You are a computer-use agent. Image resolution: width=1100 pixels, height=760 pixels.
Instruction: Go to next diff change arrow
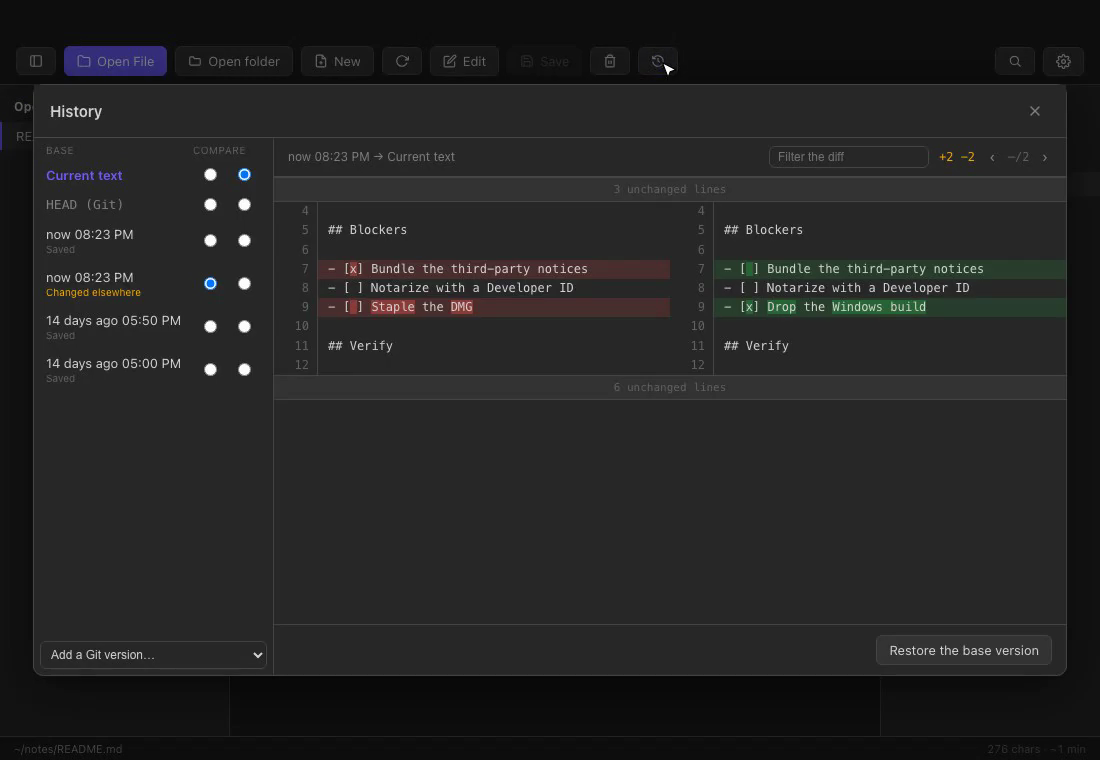(1045, 157)
